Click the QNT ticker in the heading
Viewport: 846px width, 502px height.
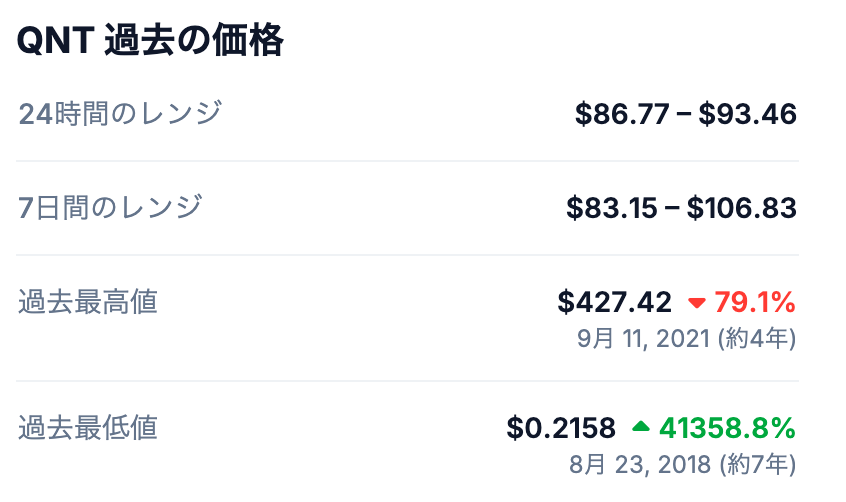point(56,42)
